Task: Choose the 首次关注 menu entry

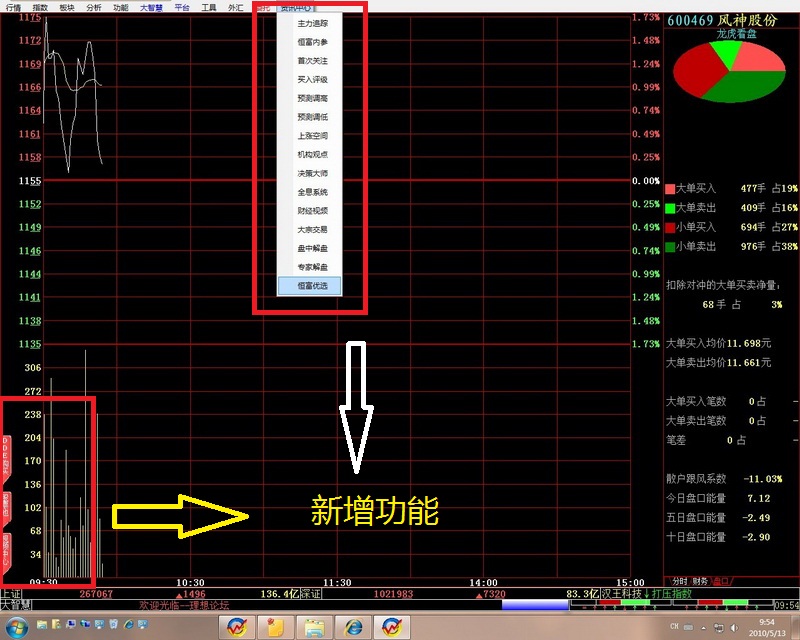Action: [x=310, y=61]
